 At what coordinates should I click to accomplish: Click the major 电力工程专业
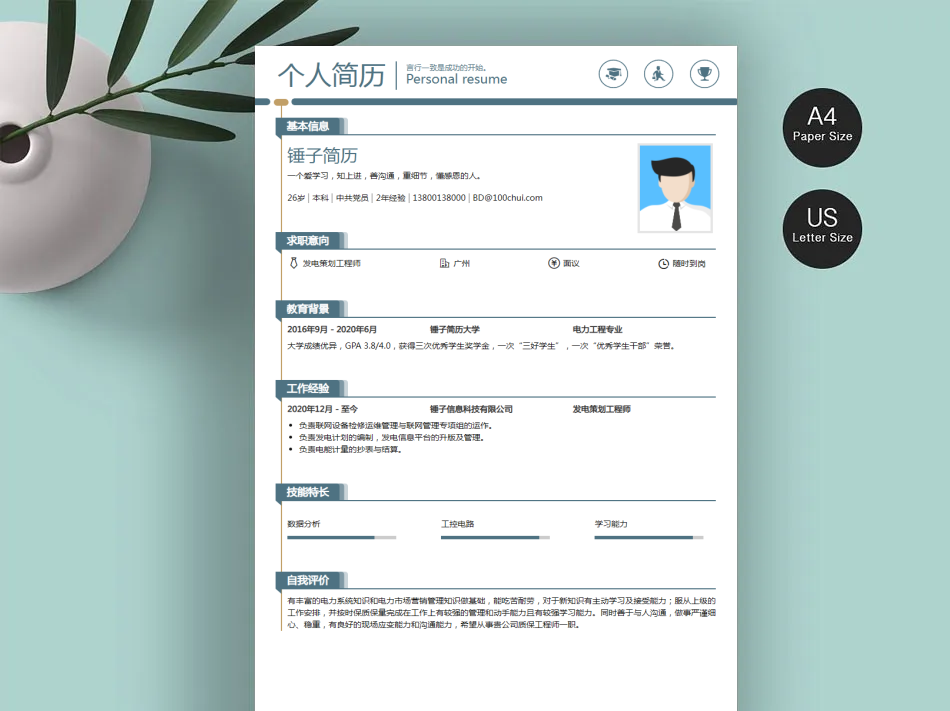coord(597,329)
